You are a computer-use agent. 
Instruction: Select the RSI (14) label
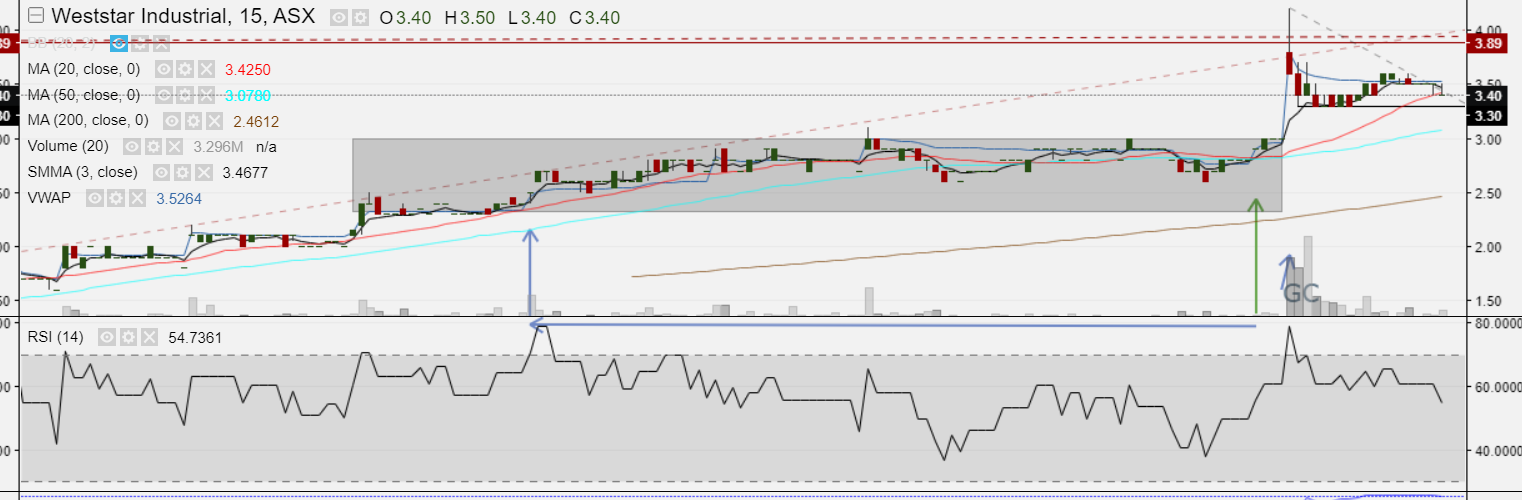coord(58,337)
